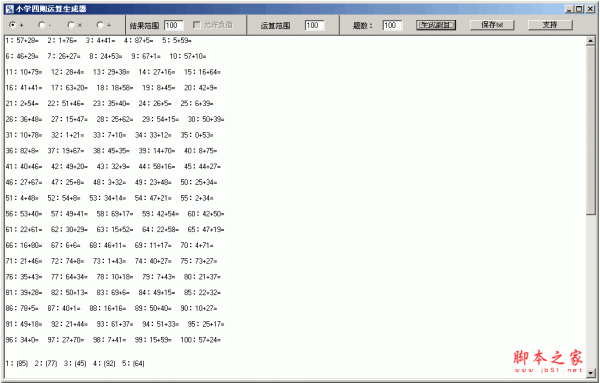The height and width of the screenshot is (383, 600).
Task: Click question text '82: 50+13='
Action: tap(69, 292)
